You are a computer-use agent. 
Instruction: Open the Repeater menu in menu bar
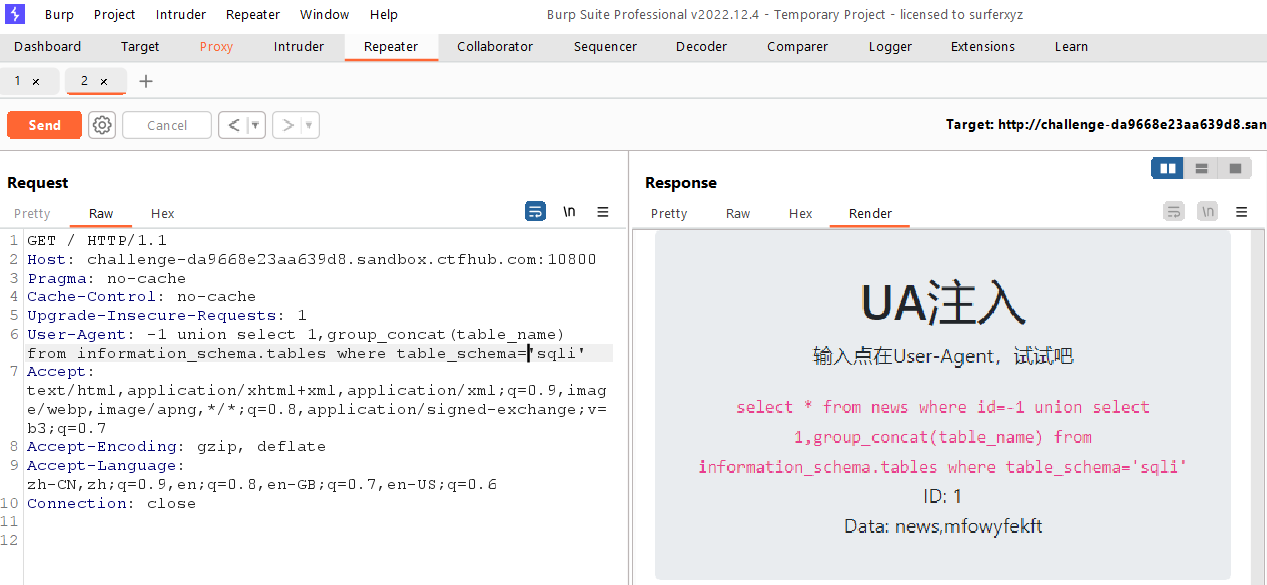pos(253,14)
